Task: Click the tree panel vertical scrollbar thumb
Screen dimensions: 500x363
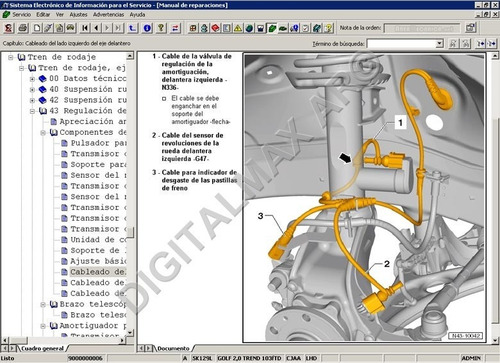Action: (x=131, y=233)
